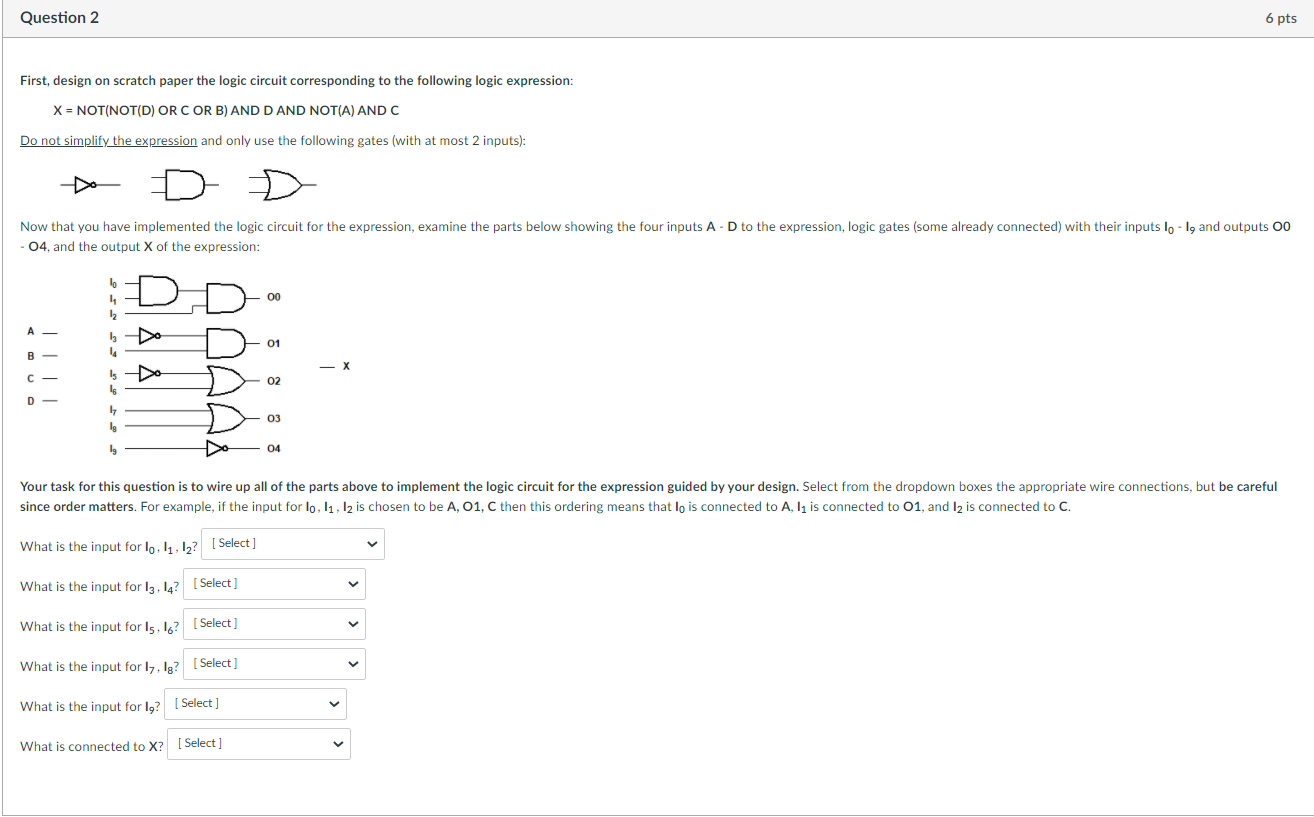
Task: Open the dropdown for input I9
Action: [x=255, y=703]
